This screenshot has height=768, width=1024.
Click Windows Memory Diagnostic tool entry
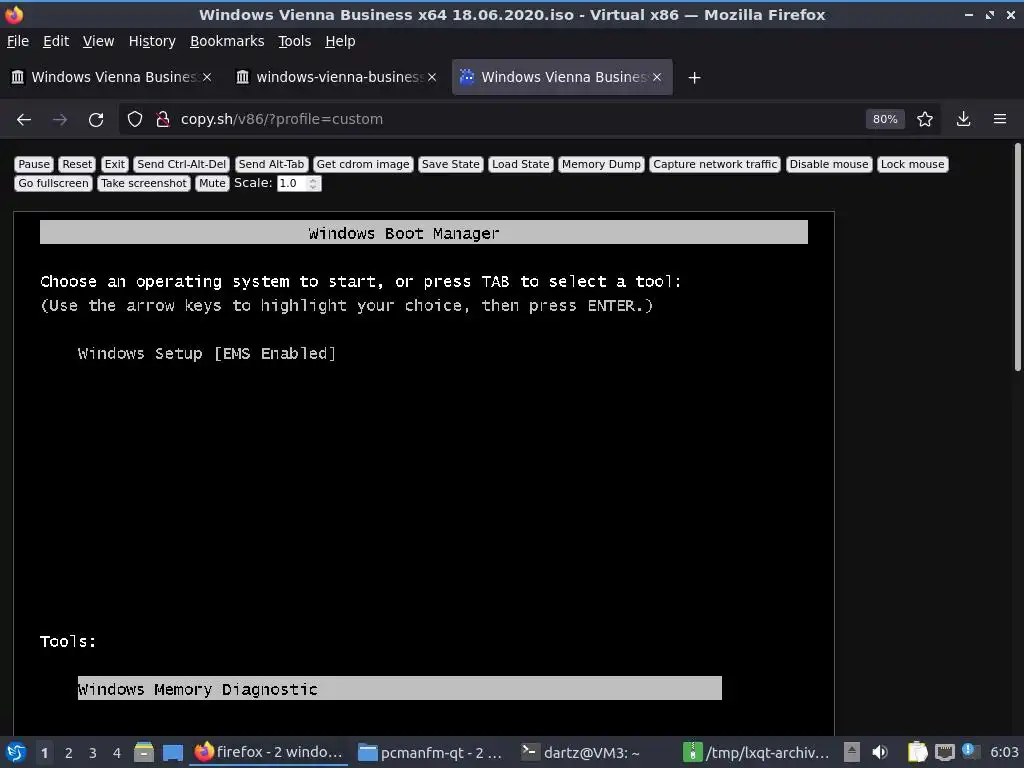coord(400,688)
